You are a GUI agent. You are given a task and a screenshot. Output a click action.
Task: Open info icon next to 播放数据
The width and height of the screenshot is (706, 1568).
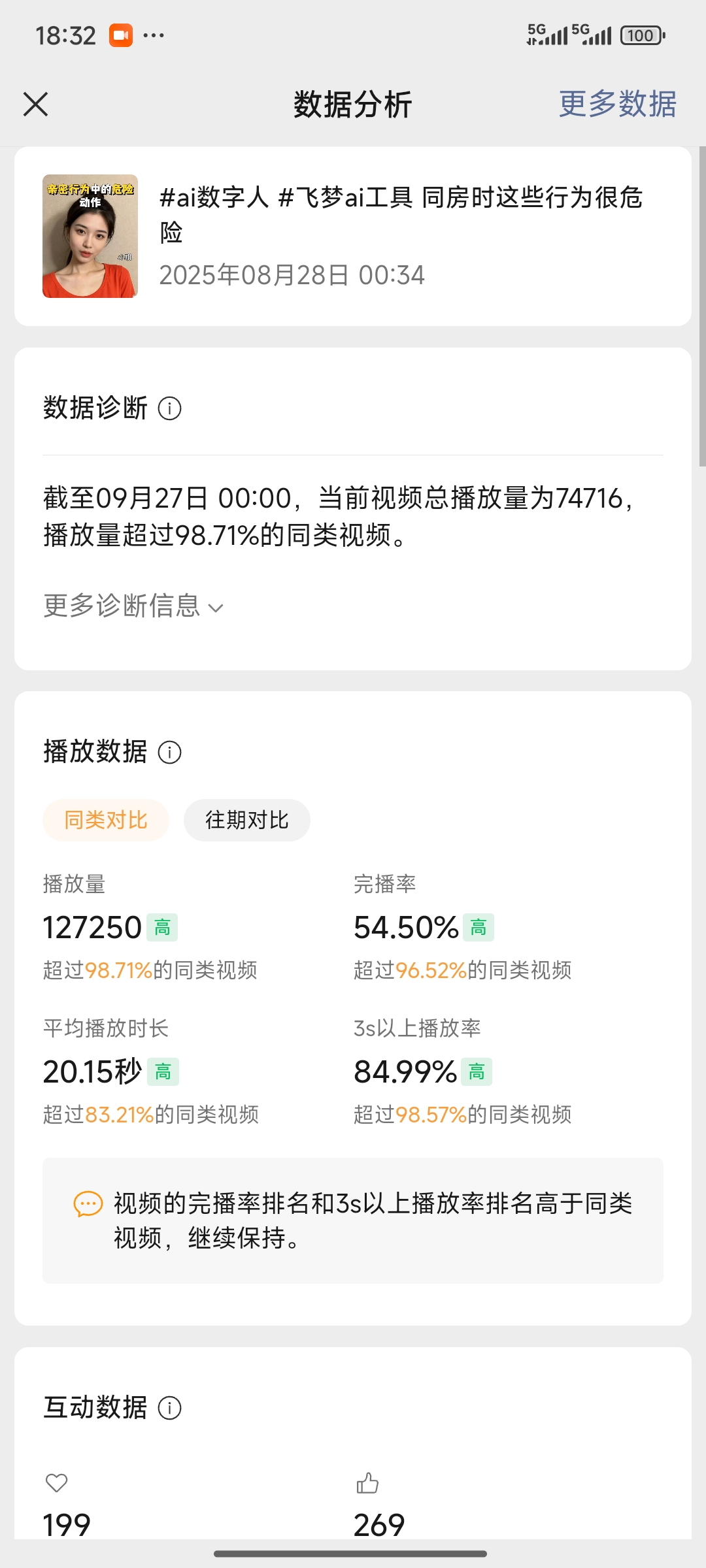click(170, 752)
